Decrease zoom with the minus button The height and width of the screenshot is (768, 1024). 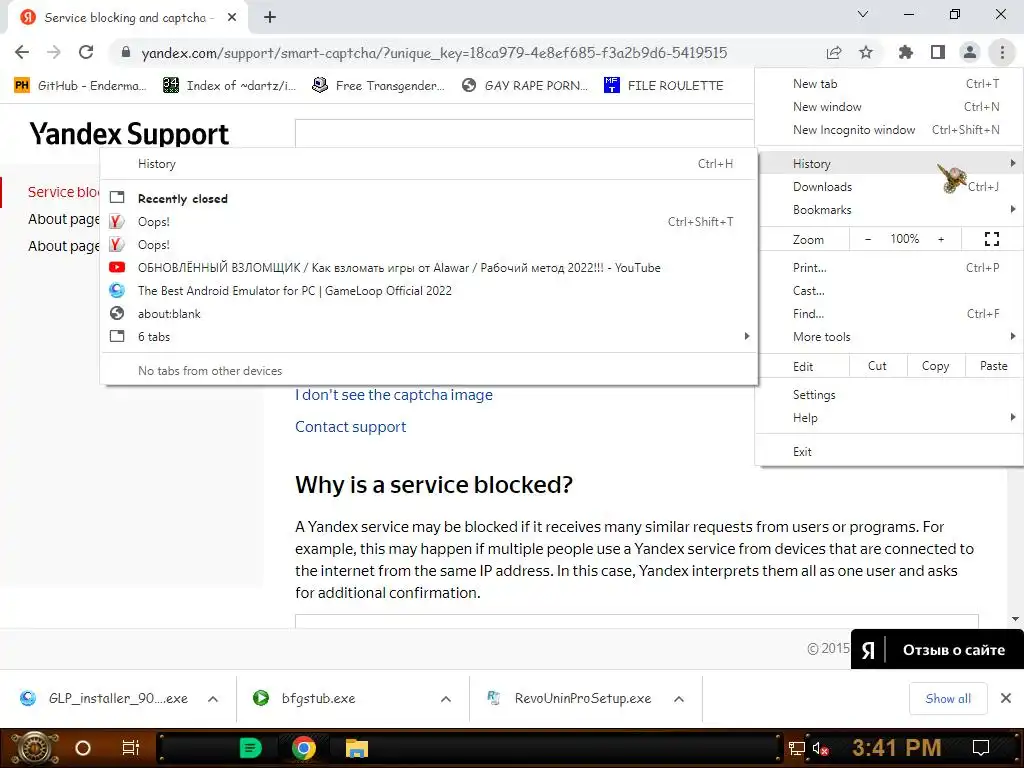point(868,240)
